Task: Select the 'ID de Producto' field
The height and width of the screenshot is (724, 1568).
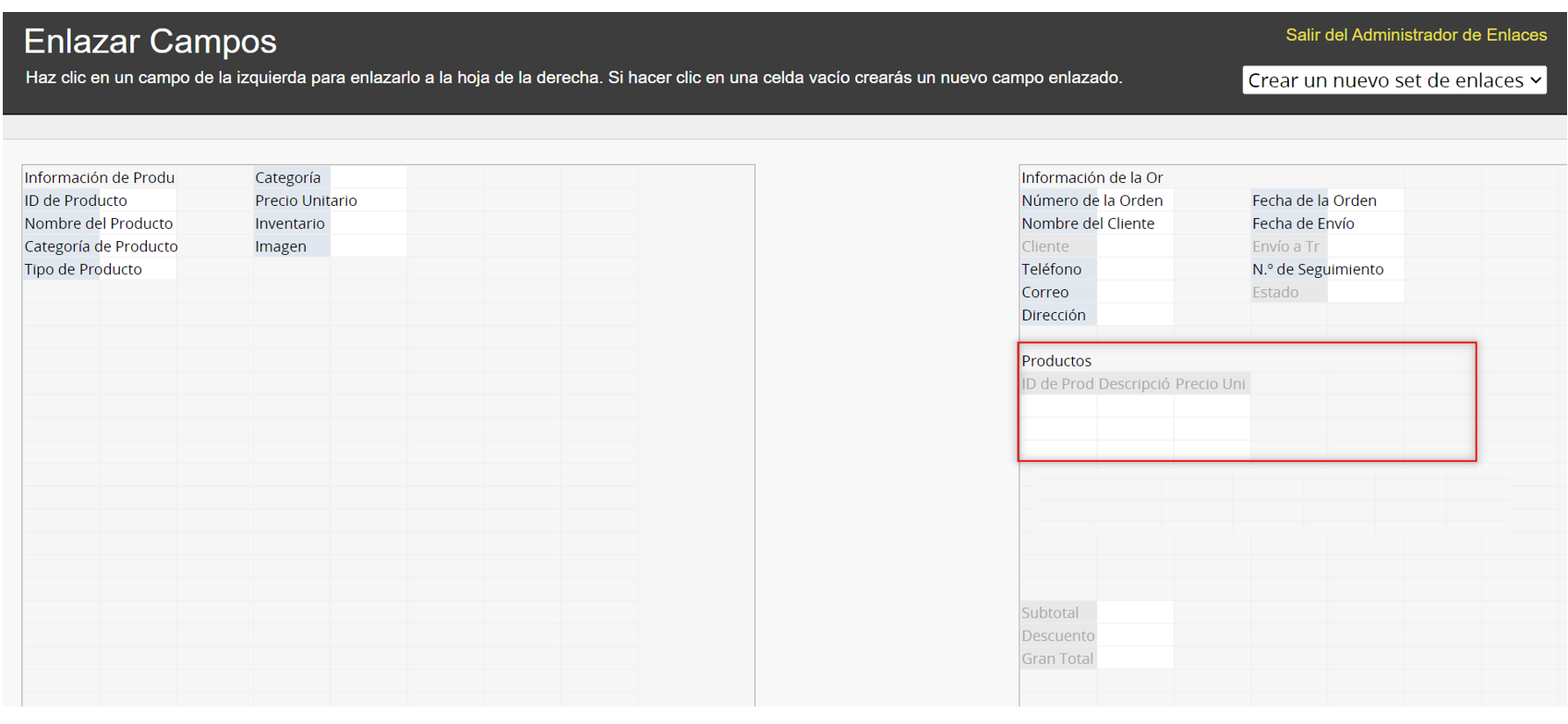Action: click(76, 200)
